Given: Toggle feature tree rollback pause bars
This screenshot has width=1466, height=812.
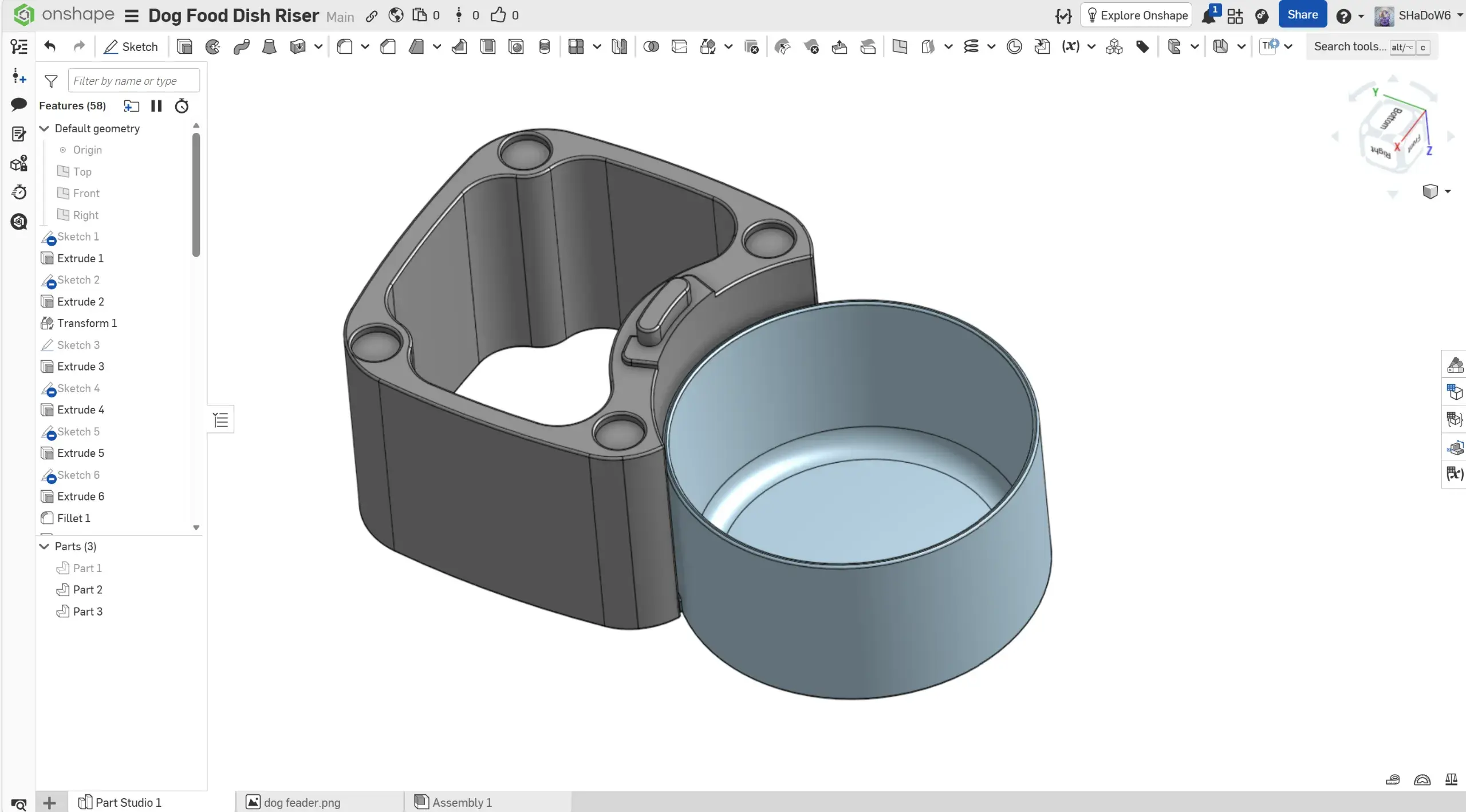Looking at the screenshot, I should pyautogui.click(x=156, y=106).
